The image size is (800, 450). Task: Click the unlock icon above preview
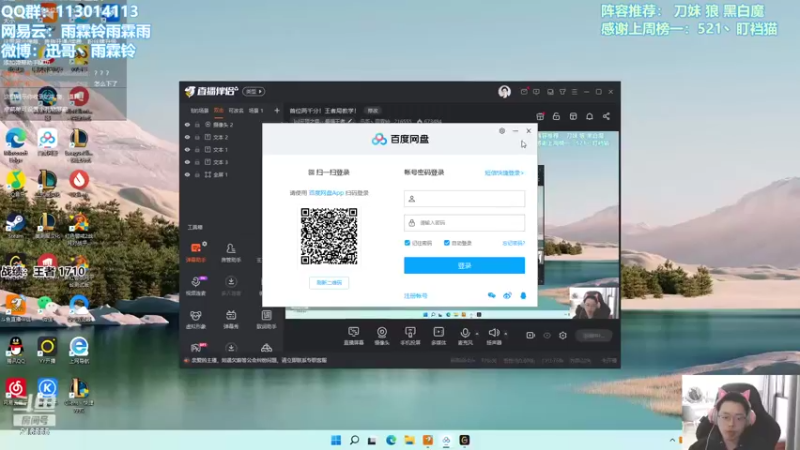556,116
